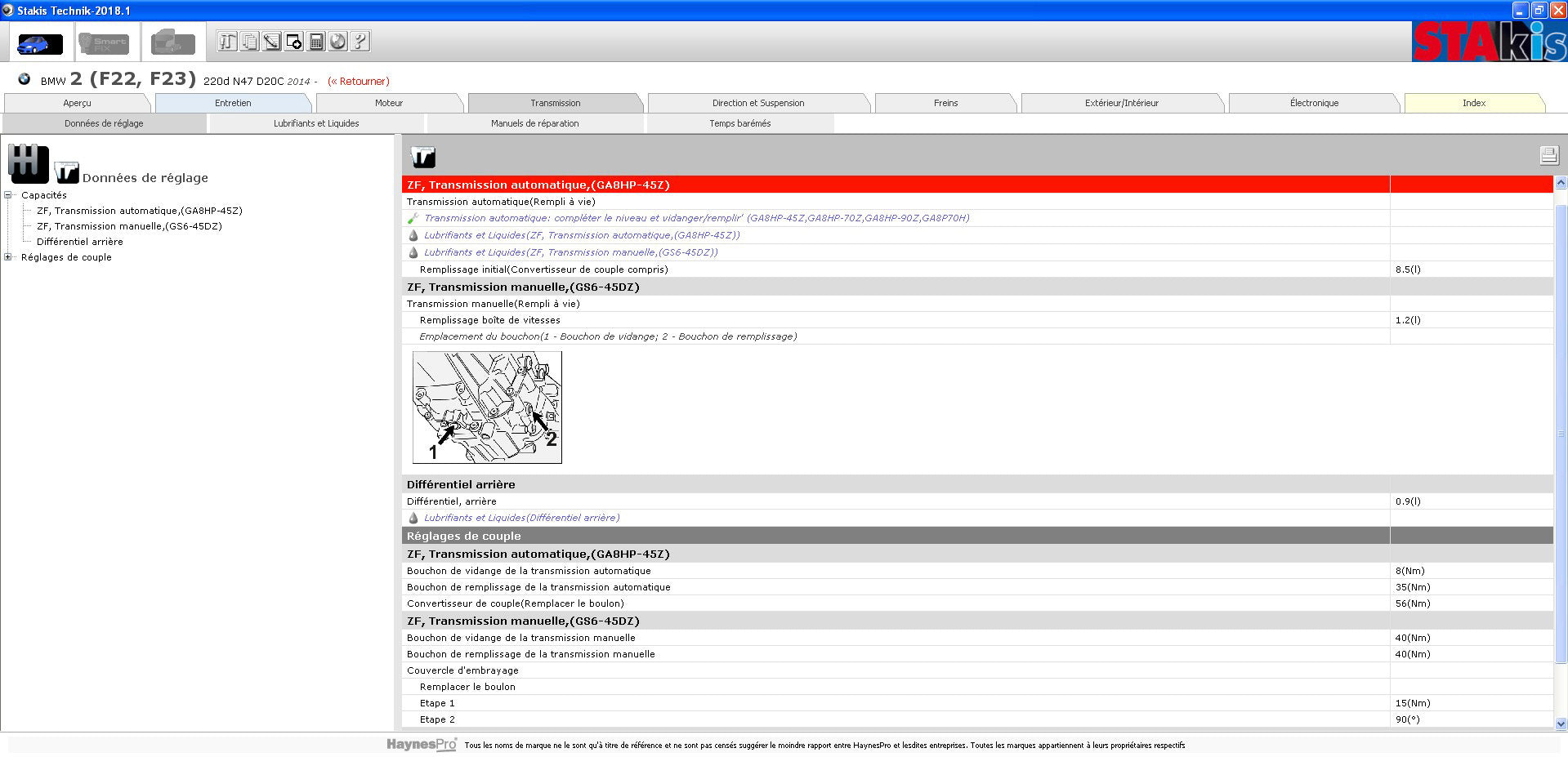Open the help question mark icon
Image resolution: width=1568 pixels, height=757 pixels.
pyautogui.click(x=360, y=42)
